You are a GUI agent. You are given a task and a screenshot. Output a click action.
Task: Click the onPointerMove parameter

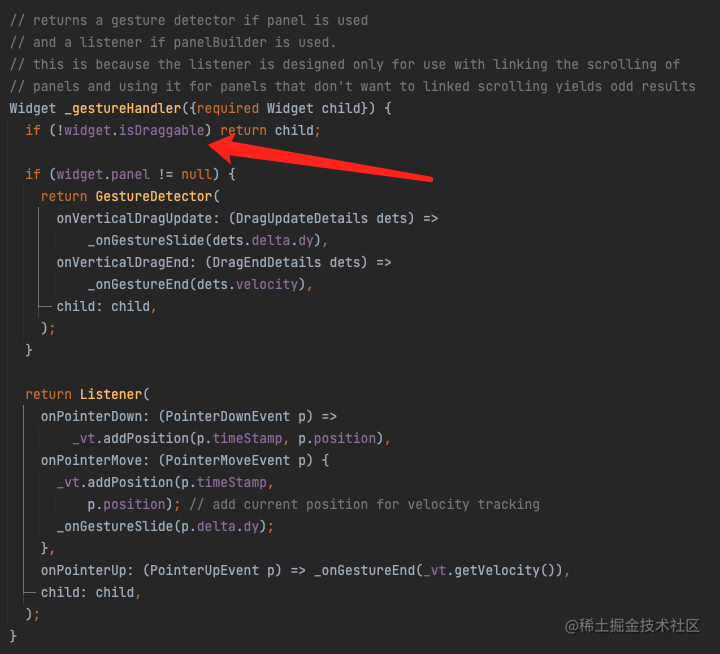(x=91, y=461)
